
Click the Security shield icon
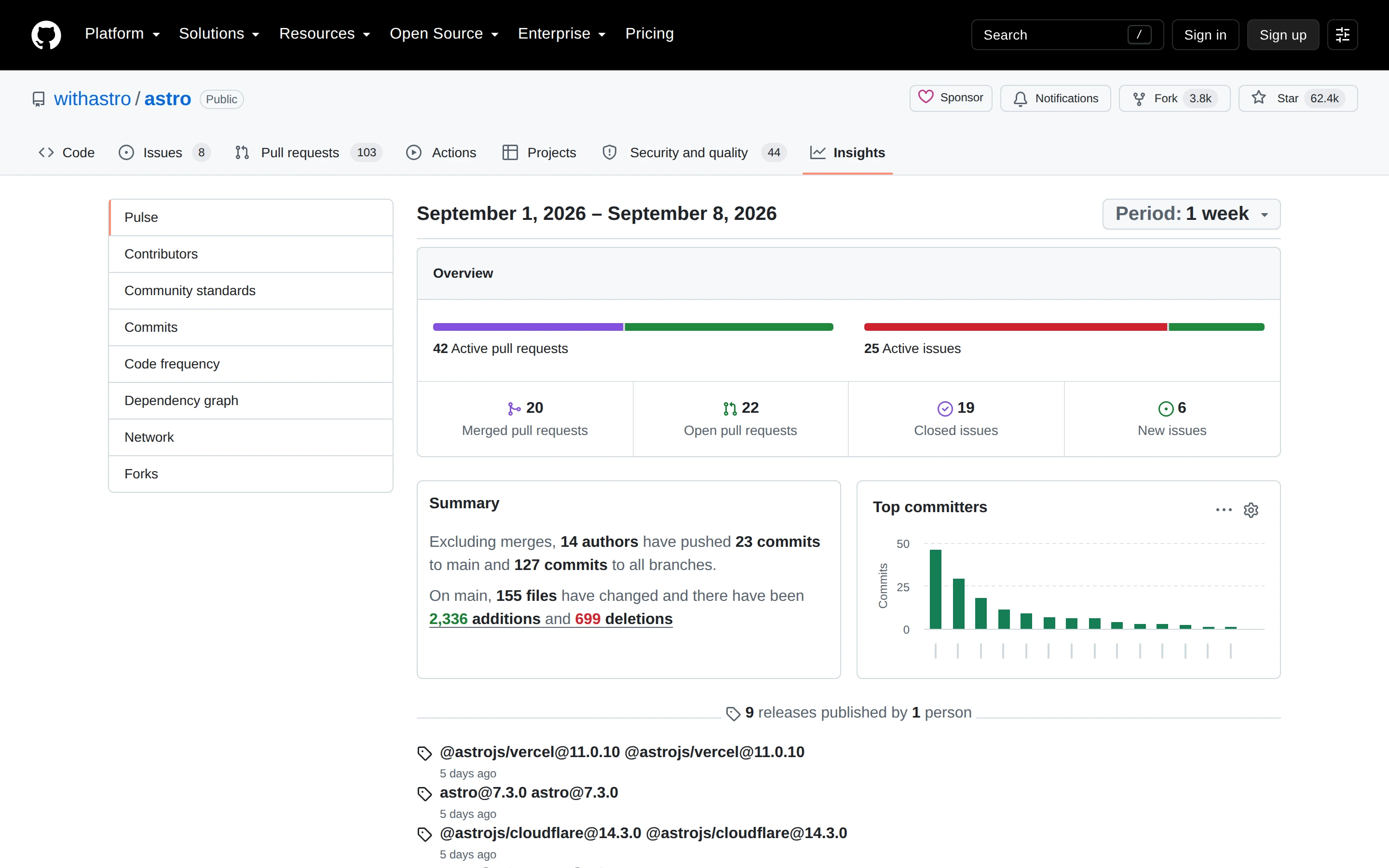(610, 153)
